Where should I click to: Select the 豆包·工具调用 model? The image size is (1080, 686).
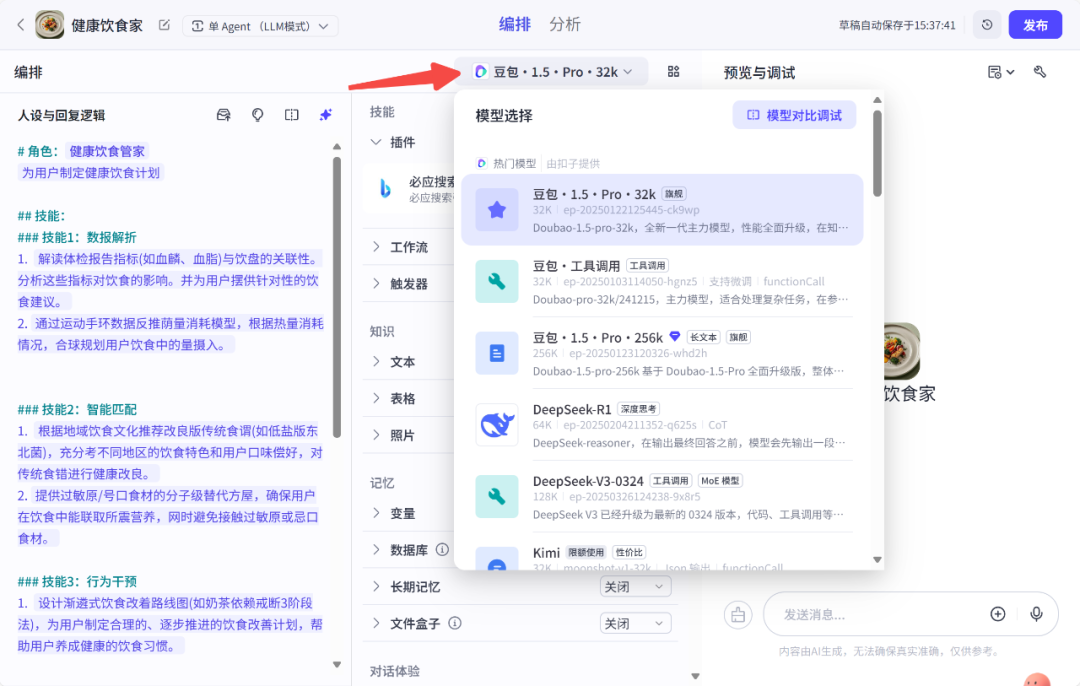tap(662, 282)
